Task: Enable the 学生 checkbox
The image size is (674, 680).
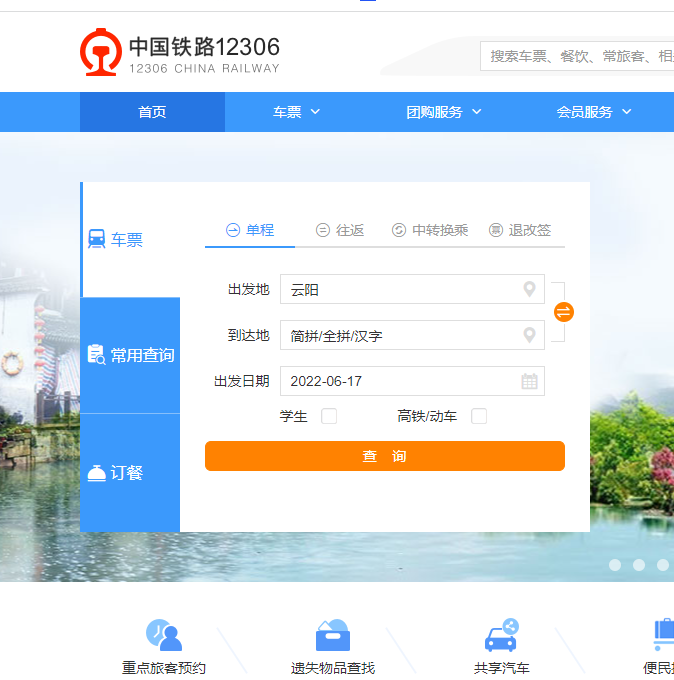Action: [329, 416]
